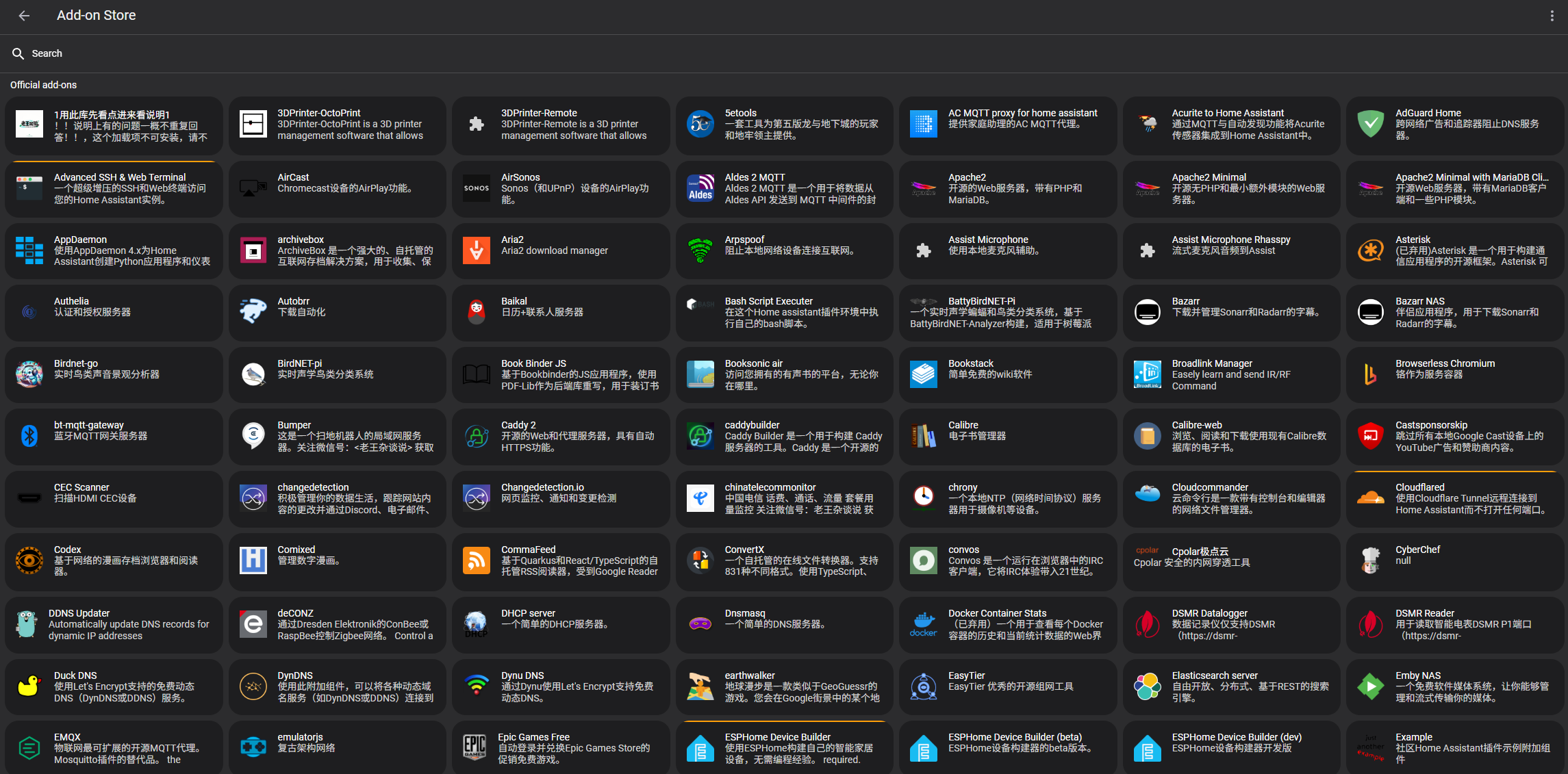The image size is (1568, 774).
Task: Click the Sonos logo for AirSonos
Action: coord(477,188)
